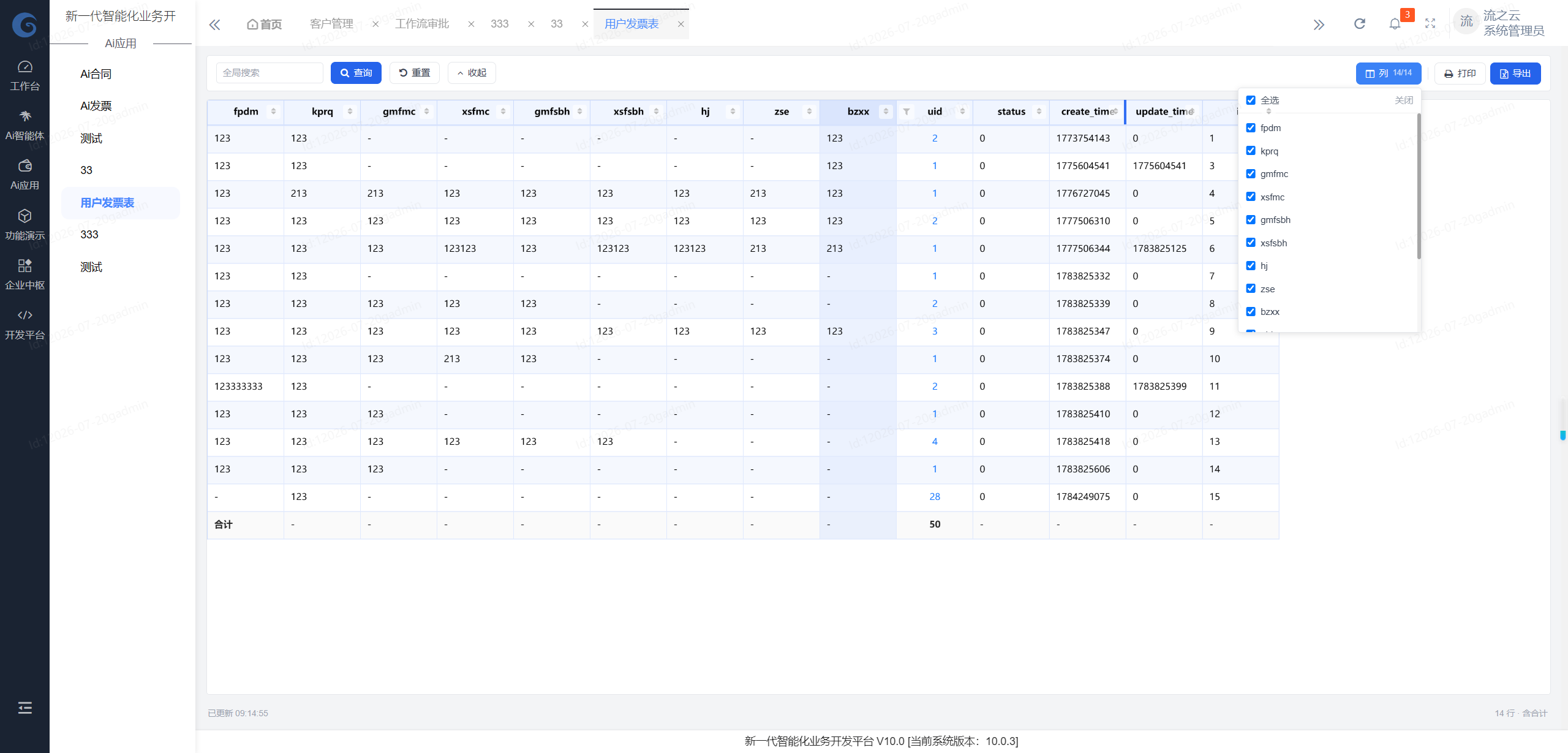Click the refresh icon in top bar
The height and width of the screenshot is (753, 1568).
(x=1359, y=24)
